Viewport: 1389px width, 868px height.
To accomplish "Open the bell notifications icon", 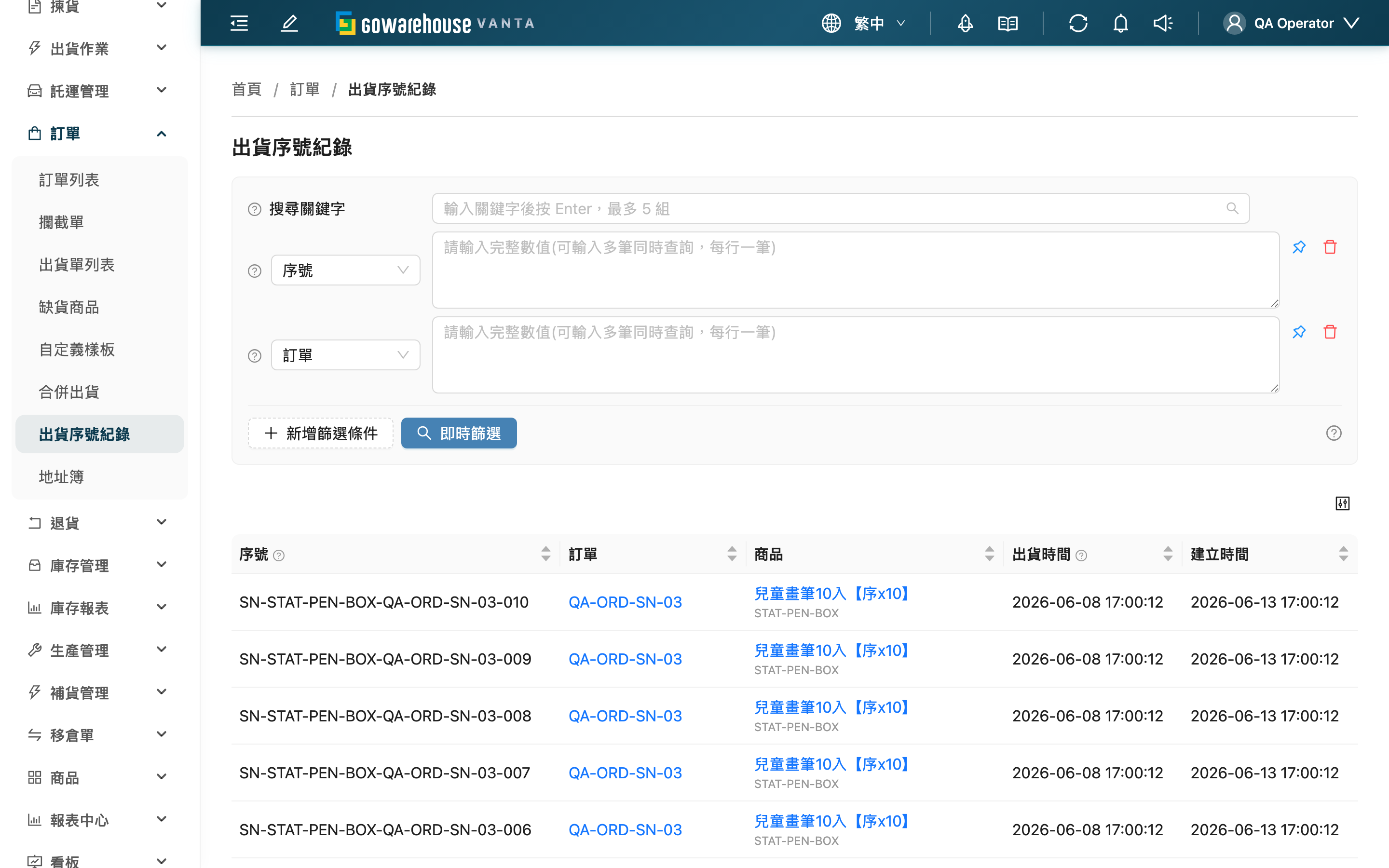I will tap(1120, 24).
